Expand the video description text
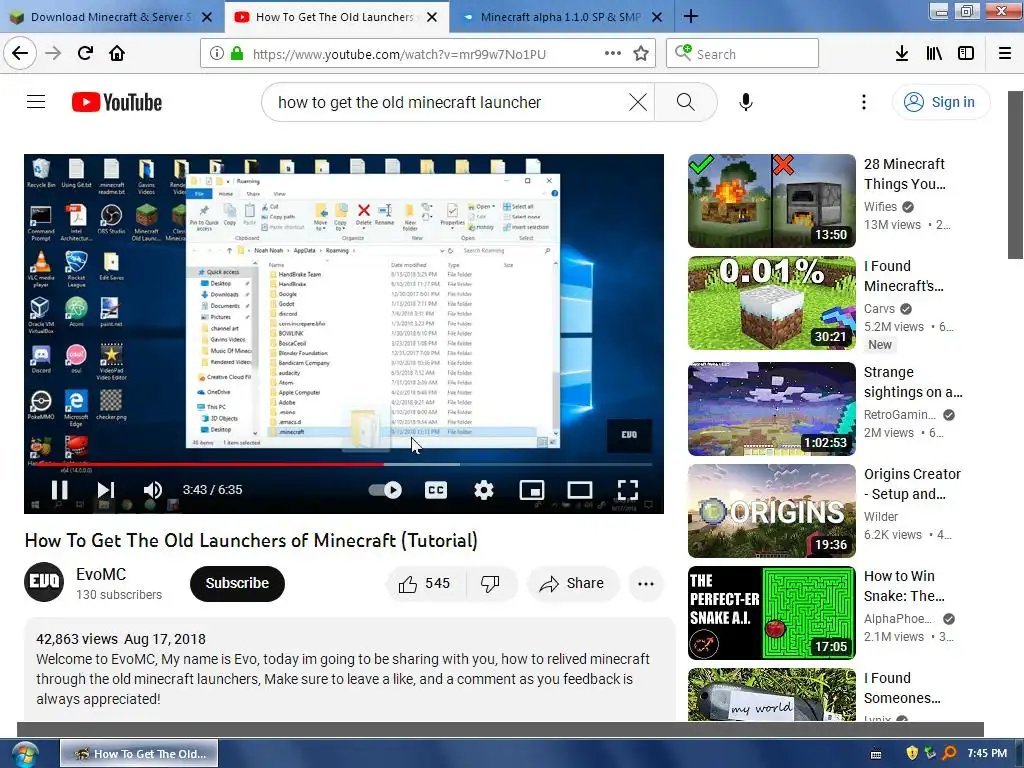 click(x=349, y=669)
